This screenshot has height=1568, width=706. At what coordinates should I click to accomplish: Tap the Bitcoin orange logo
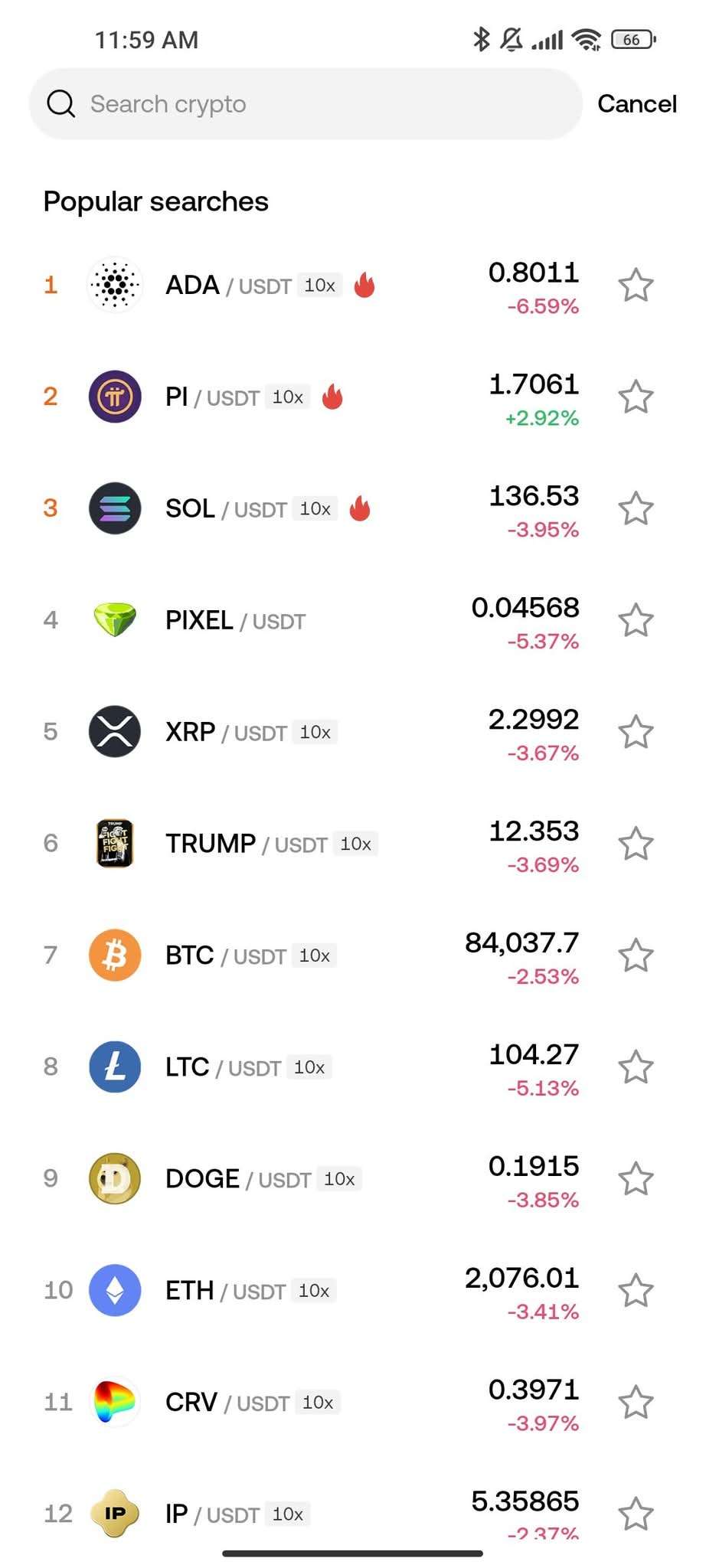pos(115,955)
